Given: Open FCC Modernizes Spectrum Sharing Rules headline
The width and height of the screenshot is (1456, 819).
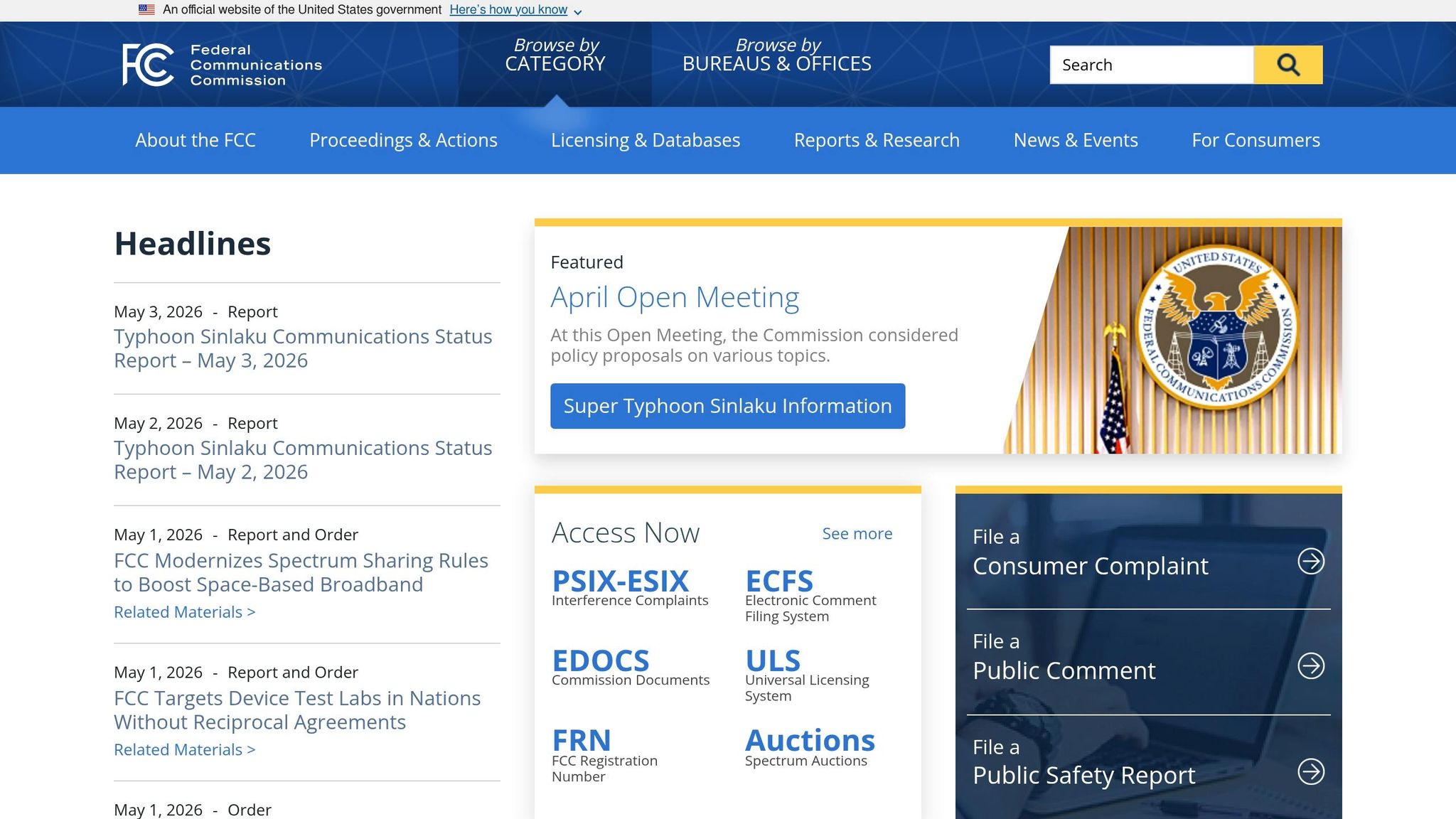Looking at the screenshot, I should 301,572.
